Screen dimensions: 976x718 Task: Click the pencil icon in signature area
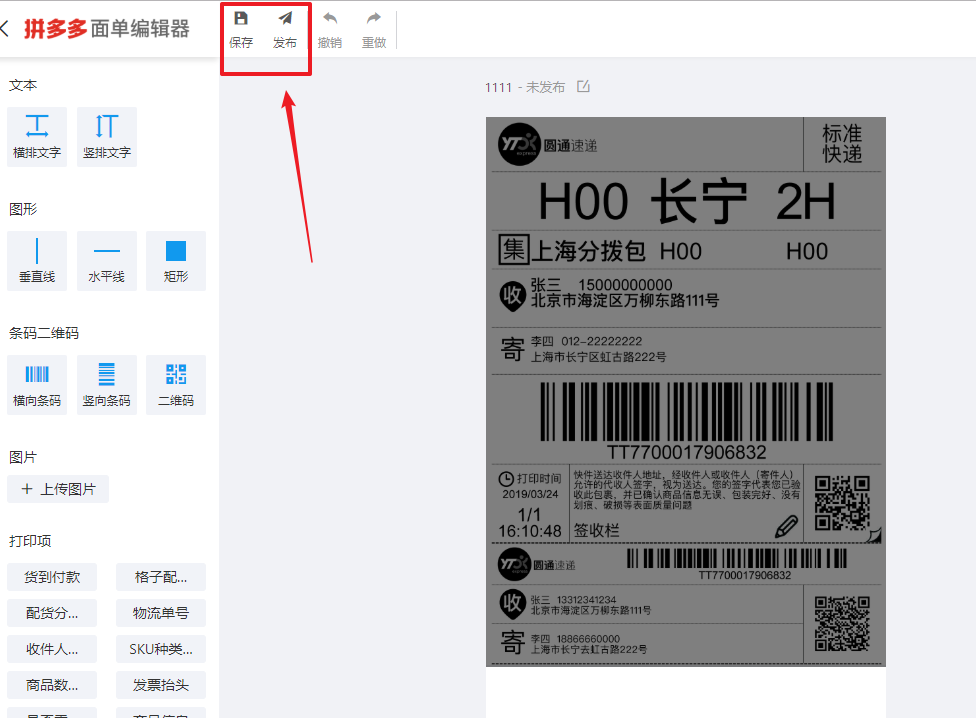point(786,526)
